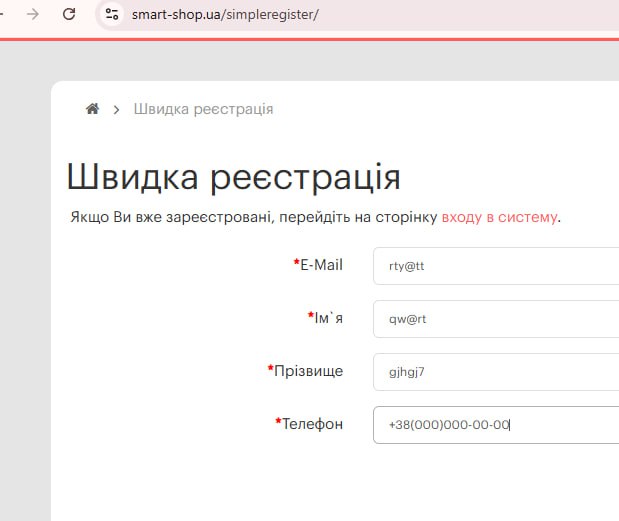Open the 'Швидка реєстрація' breadcrumb item

pyautogui.click(x=203, y=109)
